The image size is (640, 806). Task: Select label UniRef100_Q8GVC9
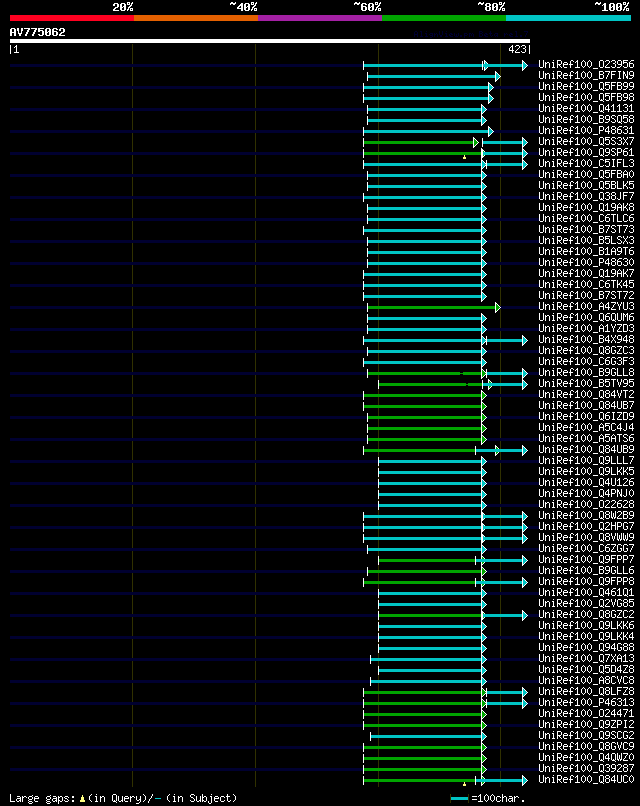587,747
